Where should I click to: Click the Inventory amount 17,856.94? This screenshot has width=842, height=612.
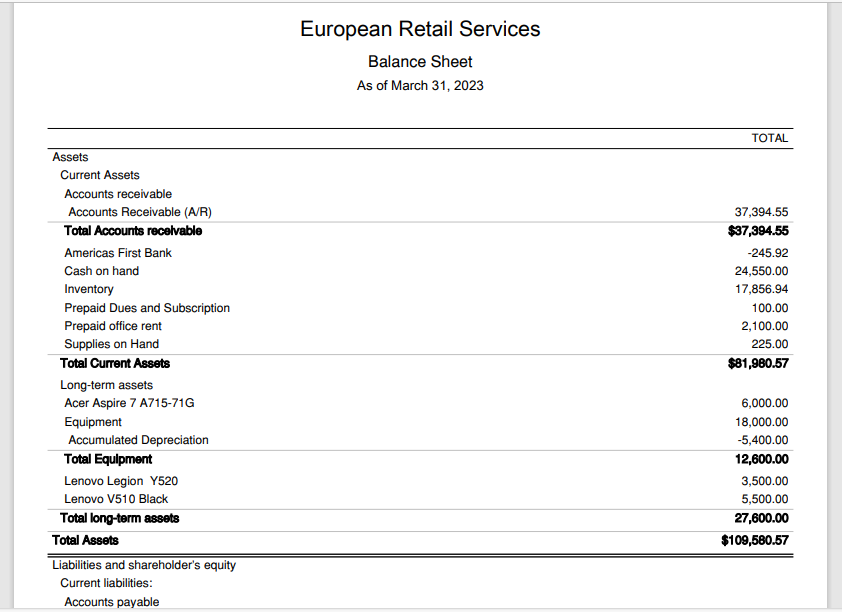pyautogui.click(x=761, y=289)
